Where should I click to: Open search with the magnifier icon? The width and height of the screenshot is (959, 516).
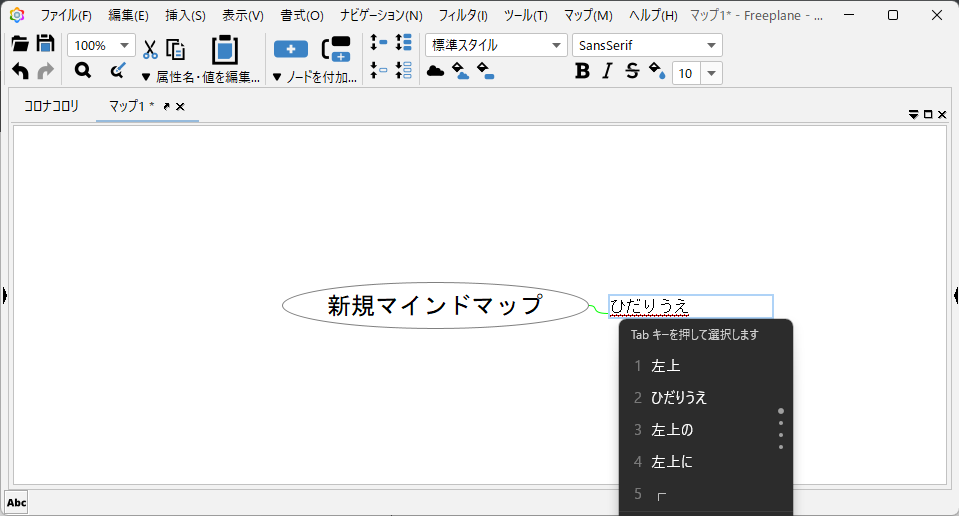click(x=83, y=71)
